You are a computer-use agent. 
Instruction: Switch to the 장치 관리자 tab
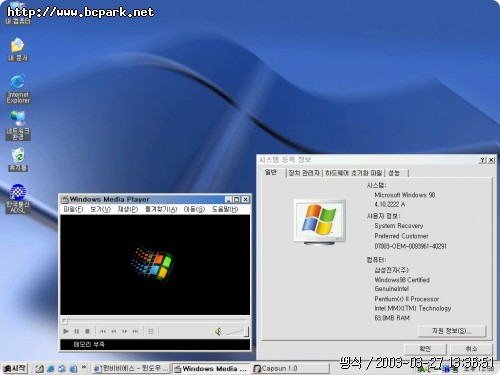click(304, 173)
